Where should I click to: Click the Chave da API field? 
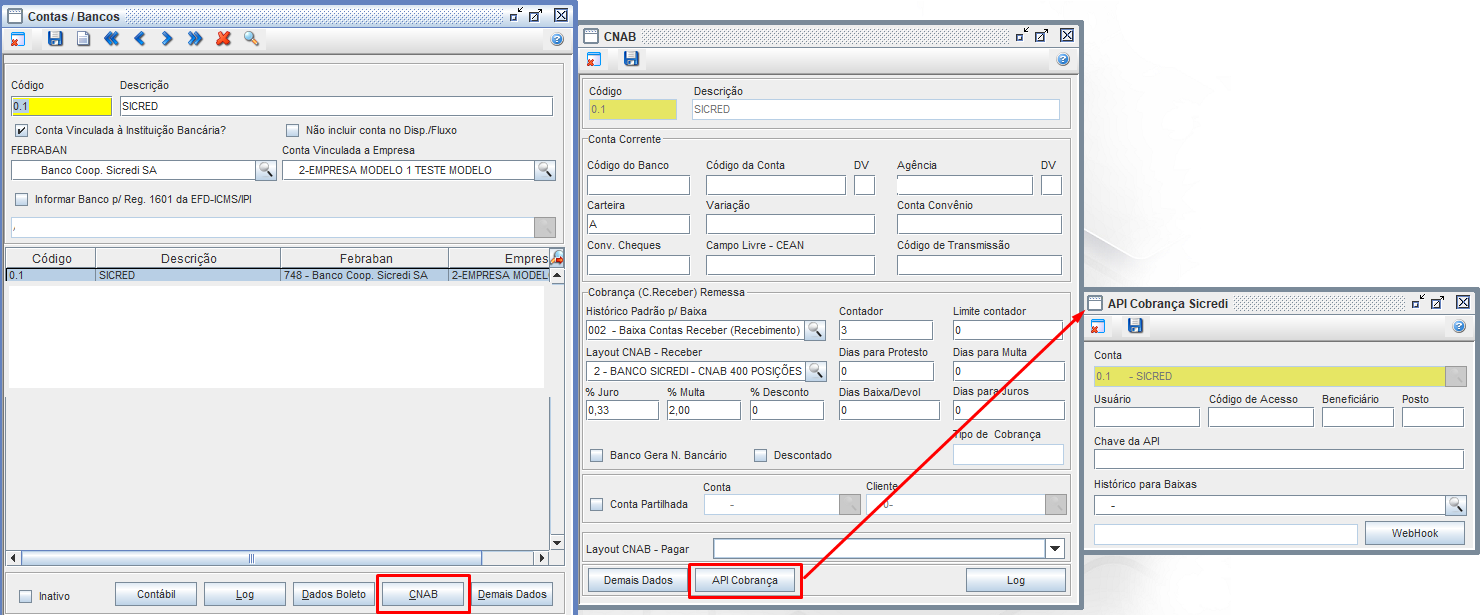(1279, 459)
